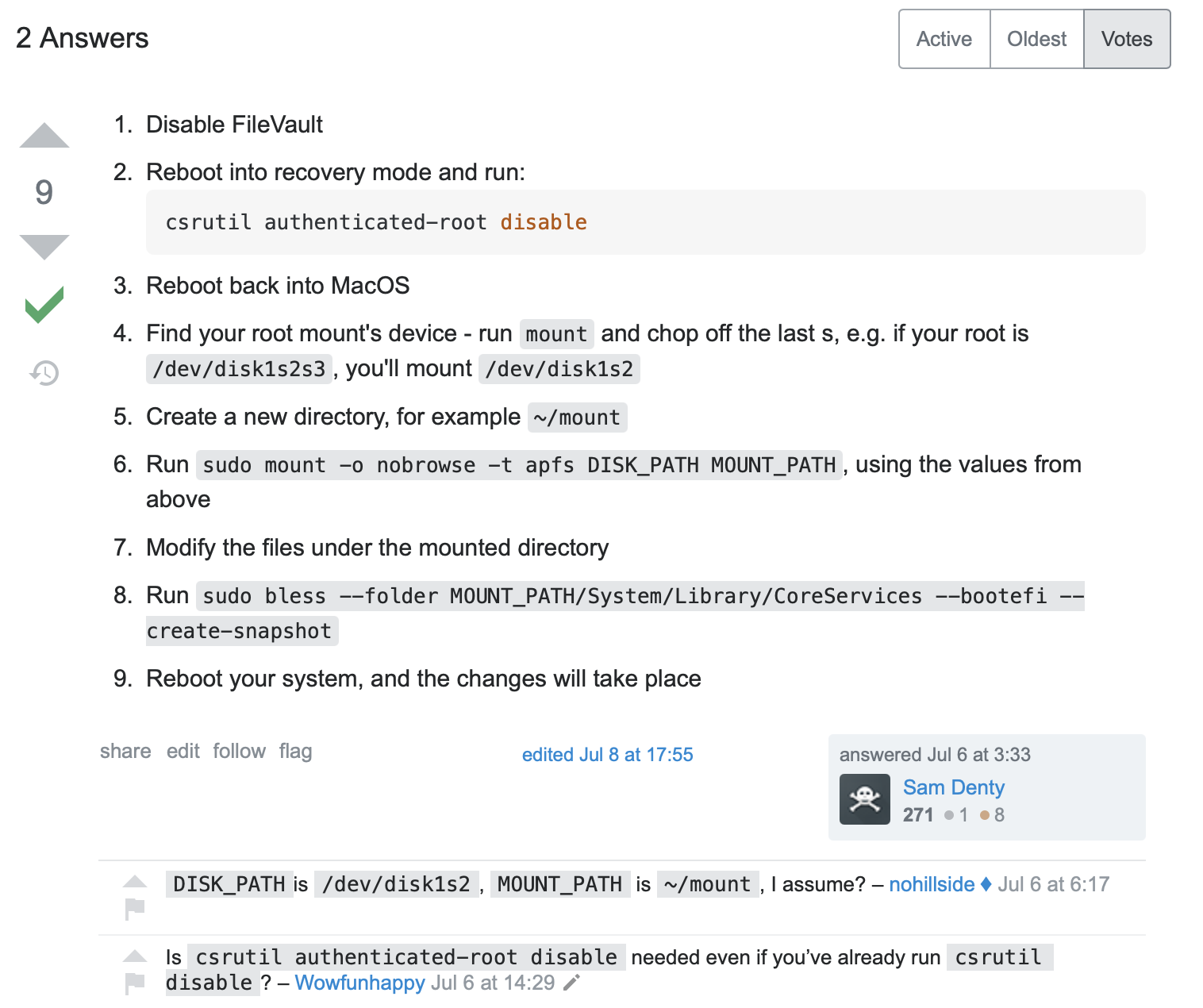
Task: Click the edit link under the answer
Action: (x=183, y=751)
